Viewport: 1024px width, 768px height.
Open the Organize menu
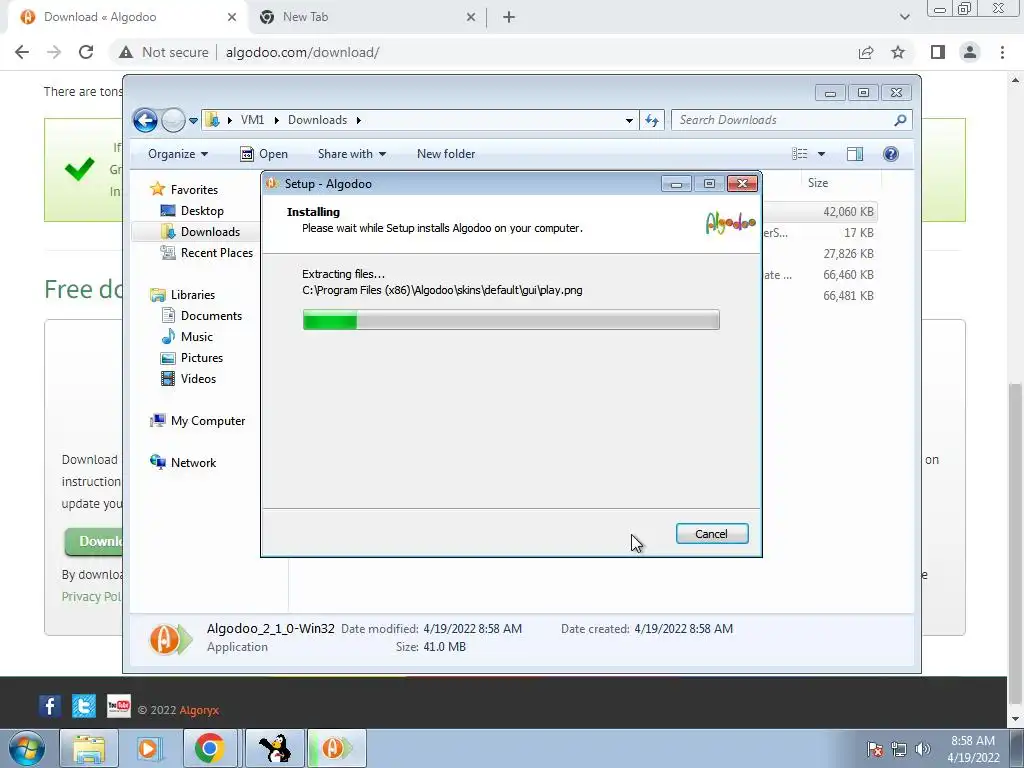[x=178, y=154]
